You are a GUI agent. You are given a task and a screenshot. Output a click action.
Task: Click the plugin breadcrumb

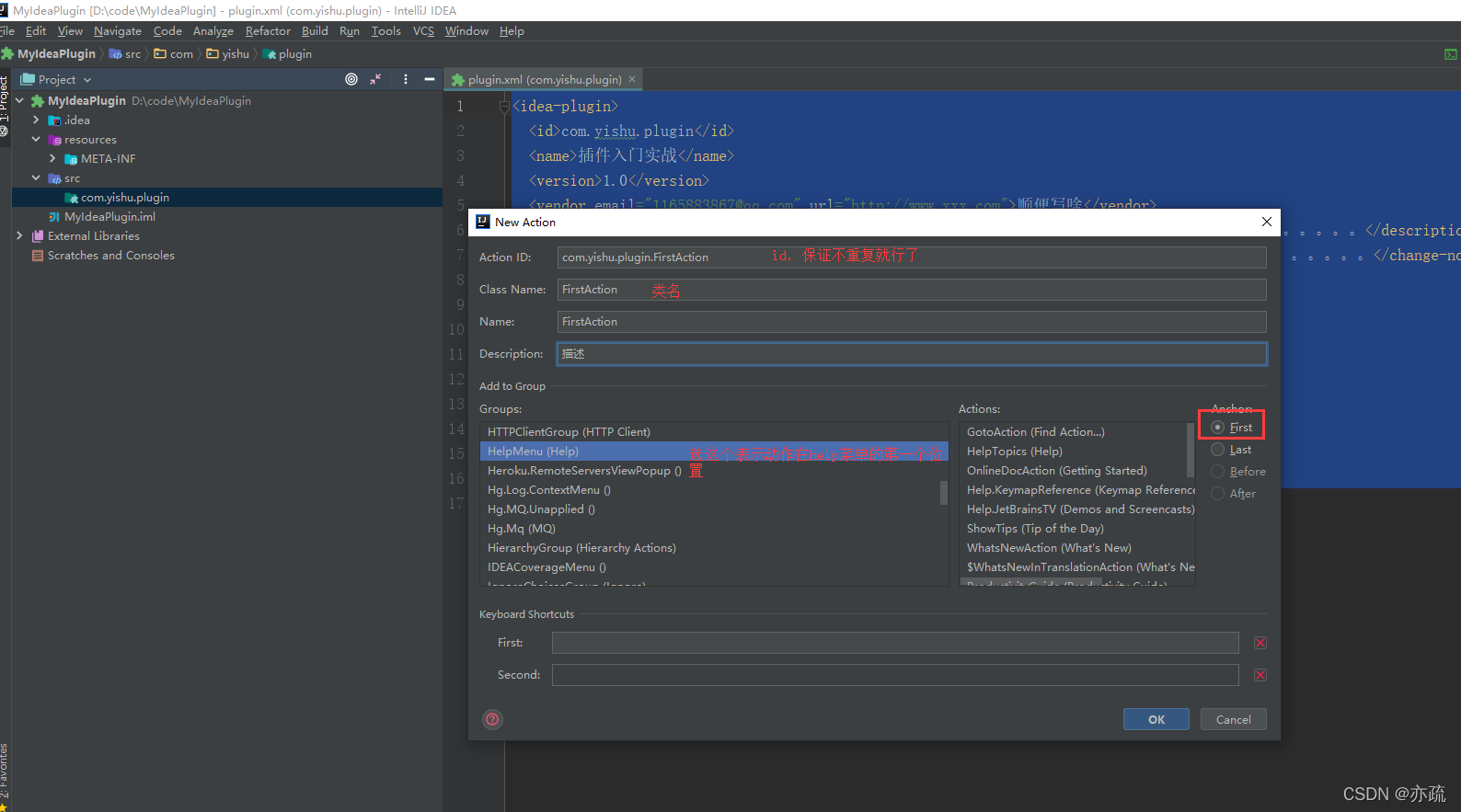[x=288, y=54]
